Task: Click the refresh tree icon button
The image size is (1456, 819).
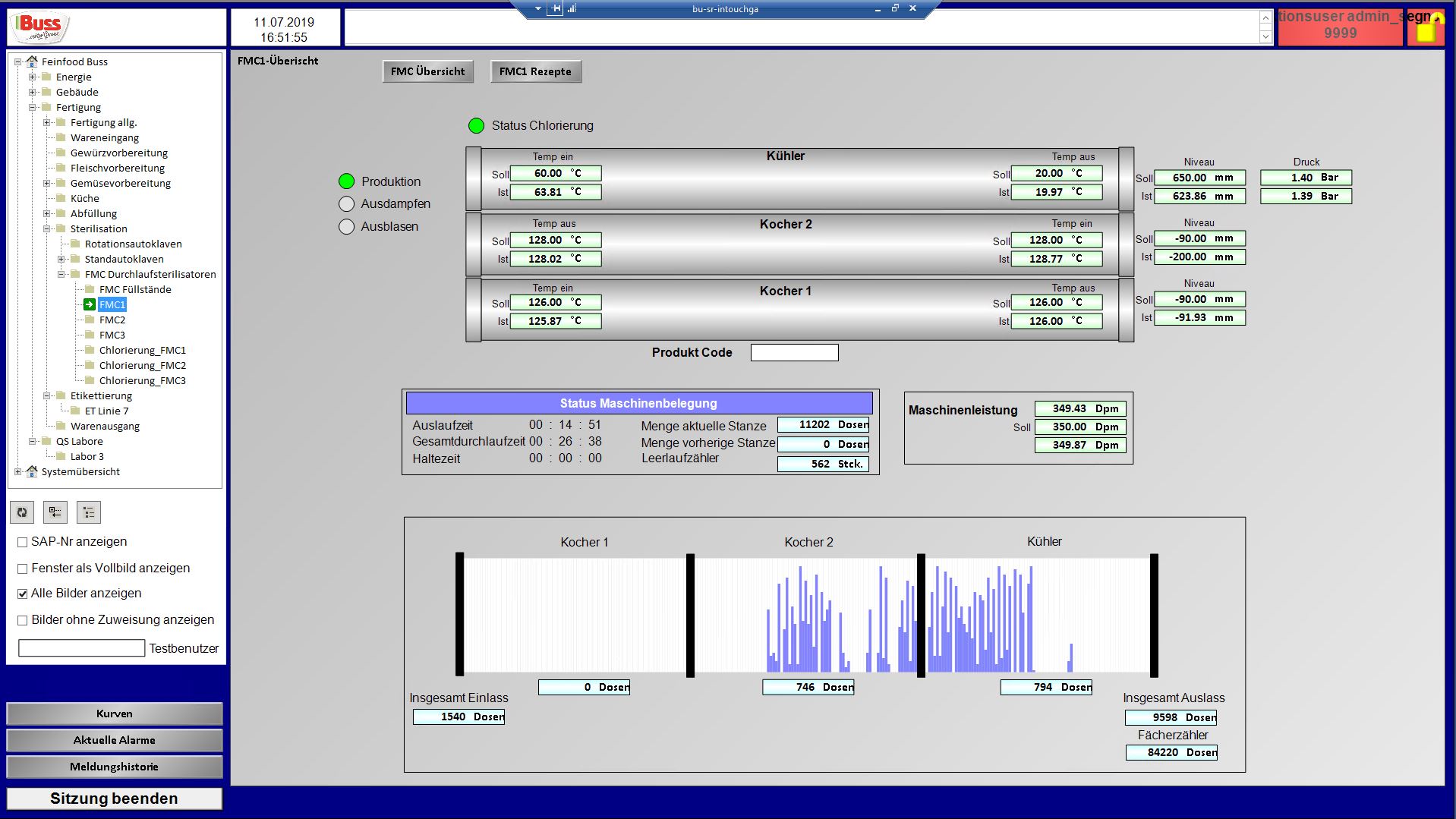Action: (22, 512)
